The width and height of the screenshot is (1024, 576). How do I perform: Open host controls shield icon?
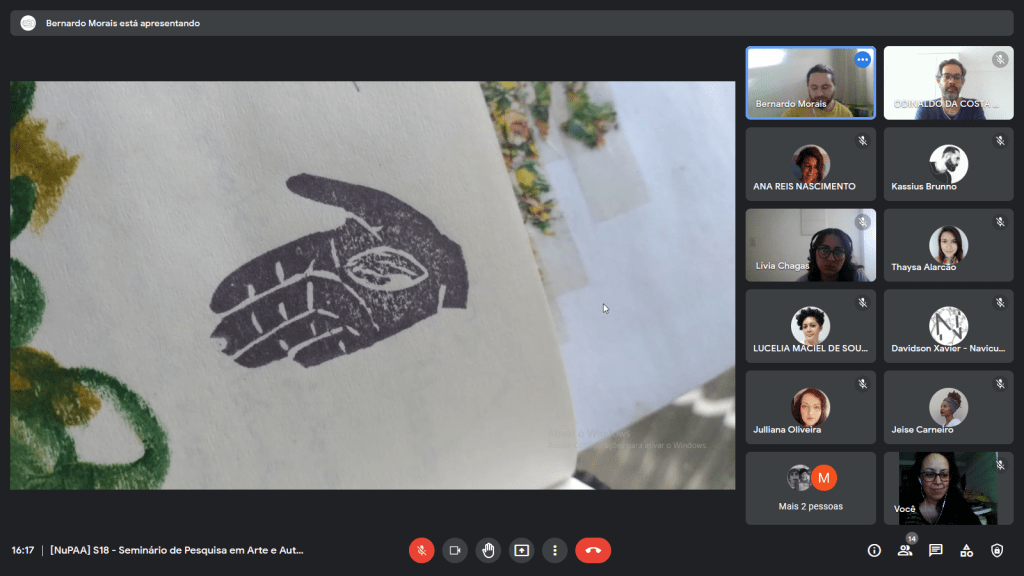(997, 550)
